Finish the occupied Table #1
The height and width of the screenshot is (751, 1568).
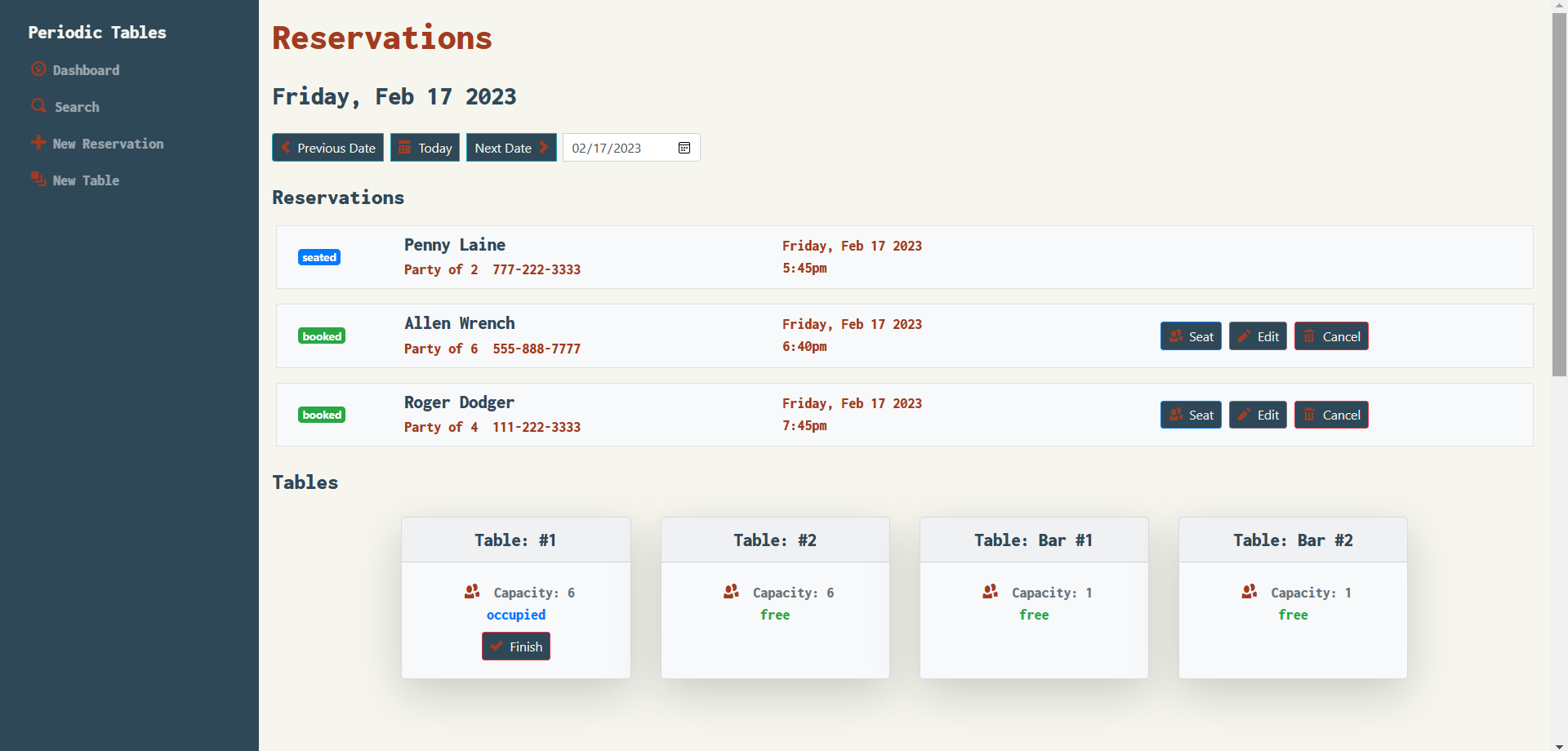click(x=515, y=646)
